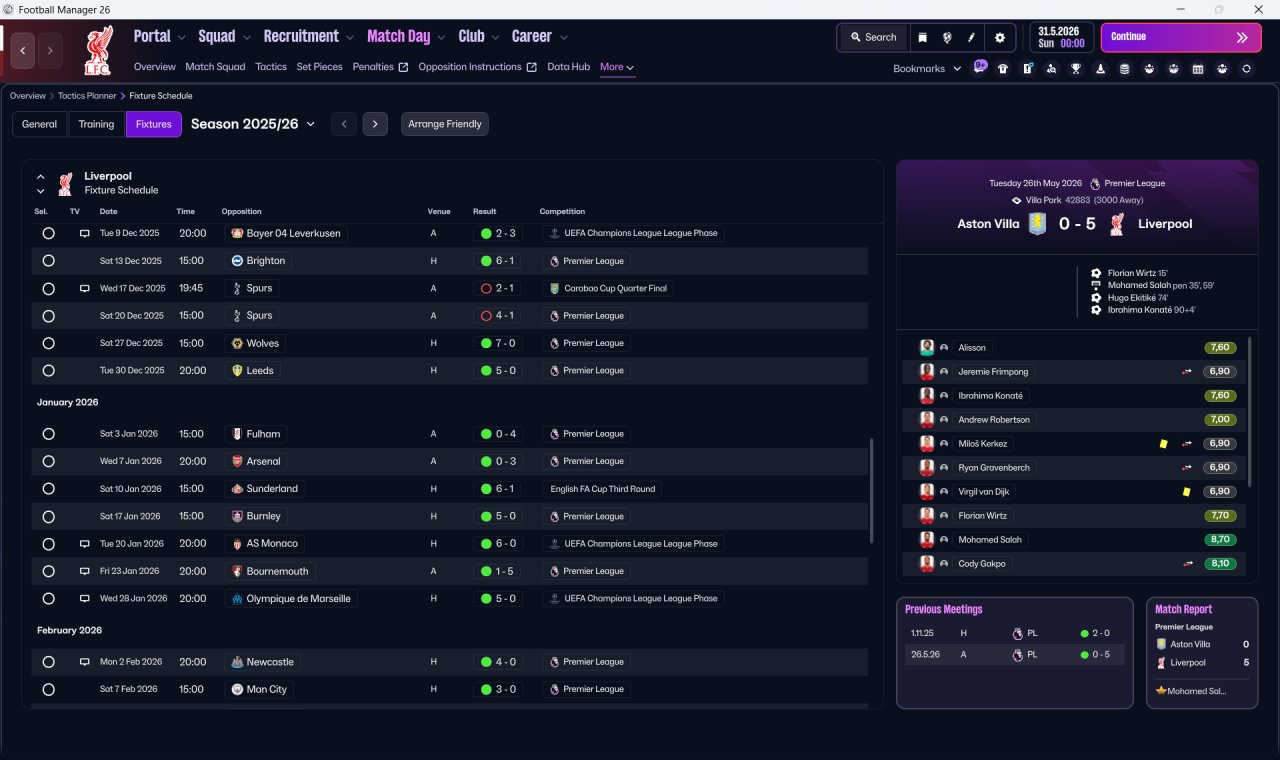Expand the Bookmarks dropdown
Image resolution: width=1280 pixels, height=760 pixels.
click(927, 68)
